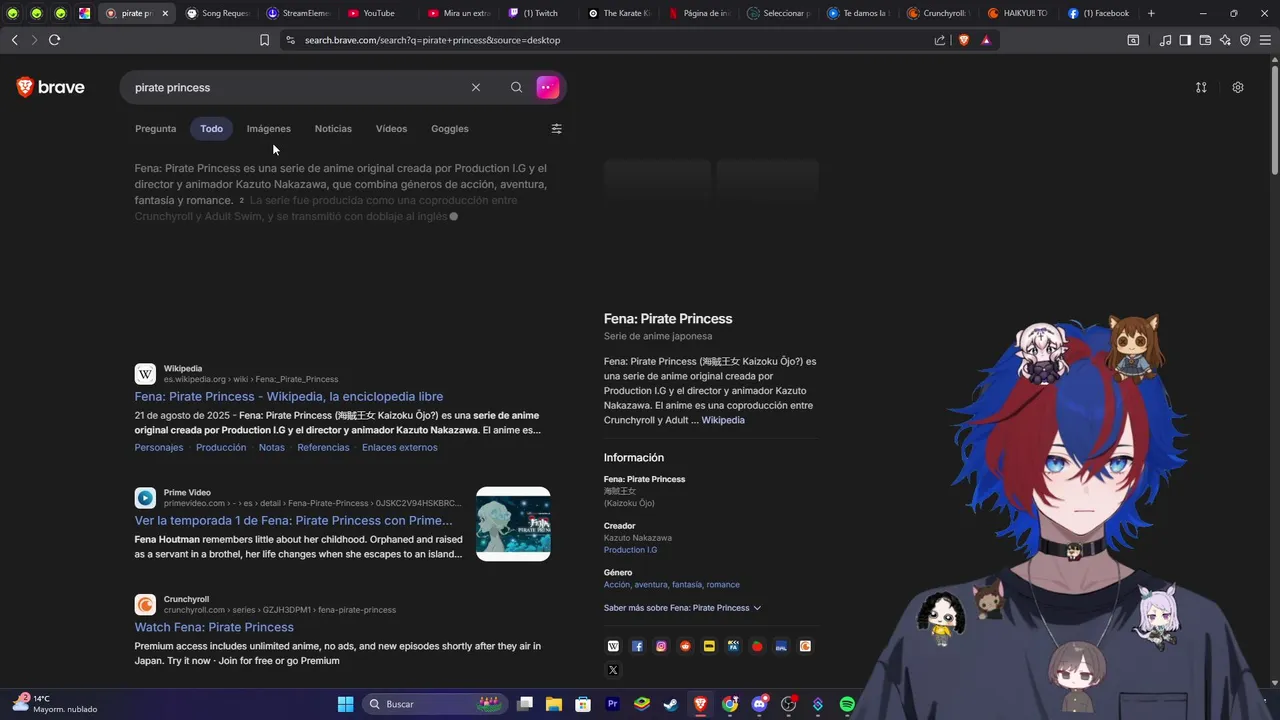The width and height of the screenshot is (1280, 720).
Task: Open IMDb profile icon in infobox
Action: click(x=709, y=647)
